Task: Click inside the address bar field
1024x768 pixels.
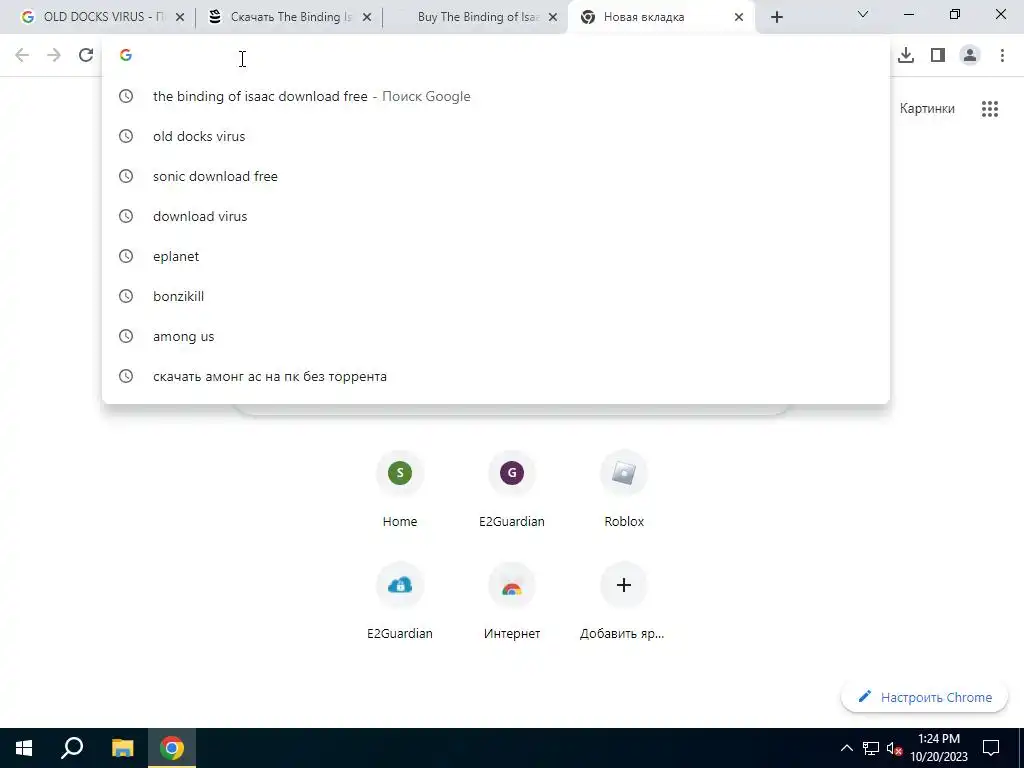Action: tap(496, 56)
